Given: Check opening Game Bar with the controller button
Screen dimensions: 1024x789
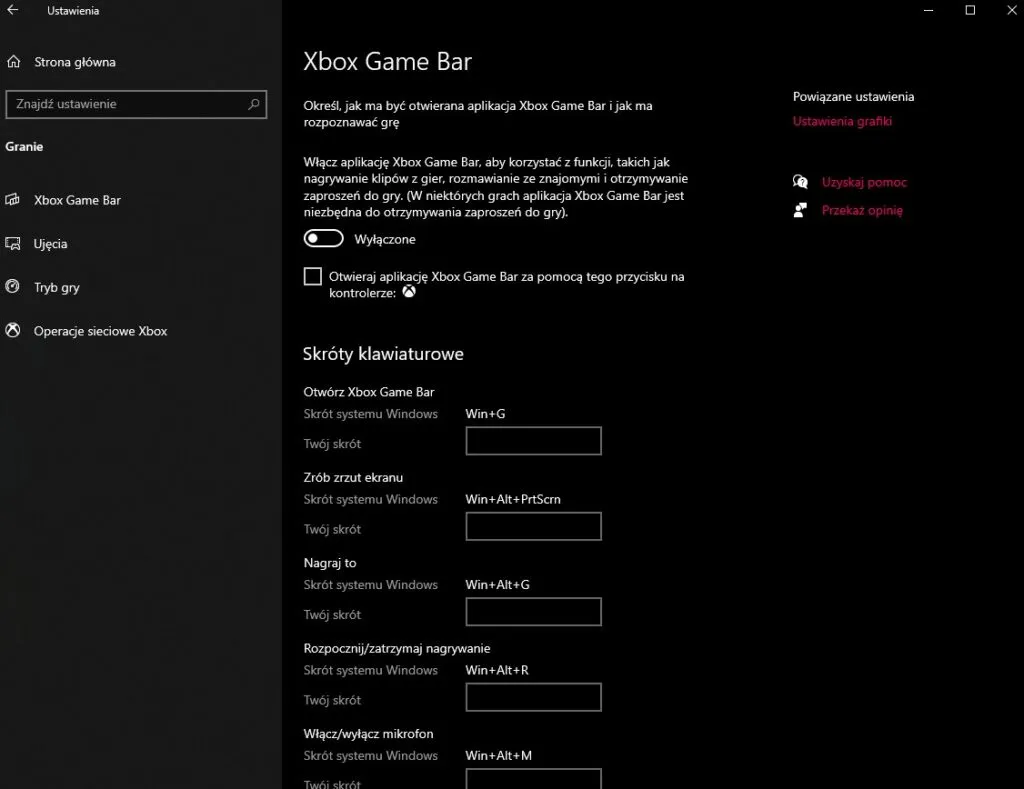Looking at the screenshot, I should coord(313,276).
